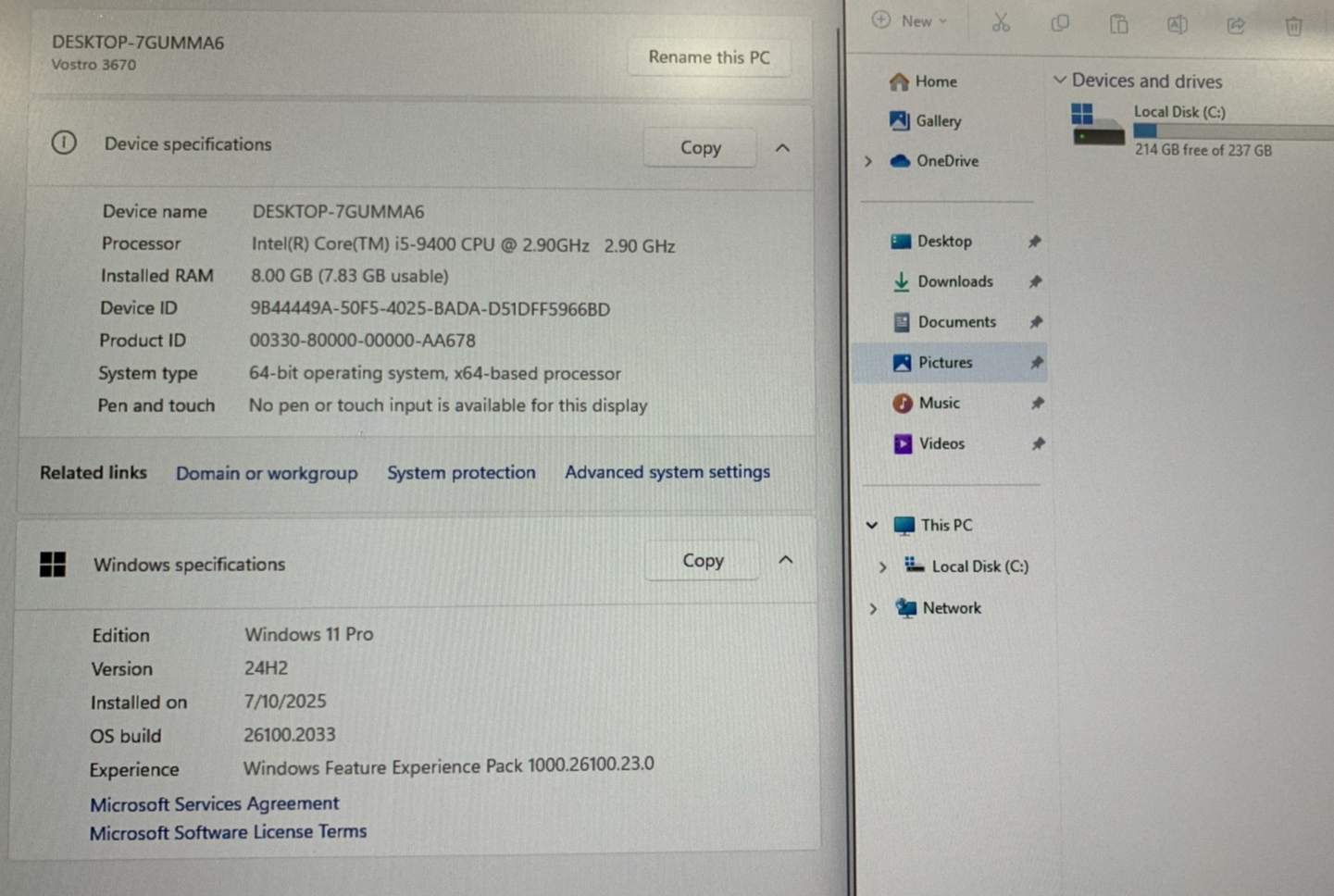1334x896 pixels.
Task: Click the Device ID value text
Action: (x=430, y=309)
